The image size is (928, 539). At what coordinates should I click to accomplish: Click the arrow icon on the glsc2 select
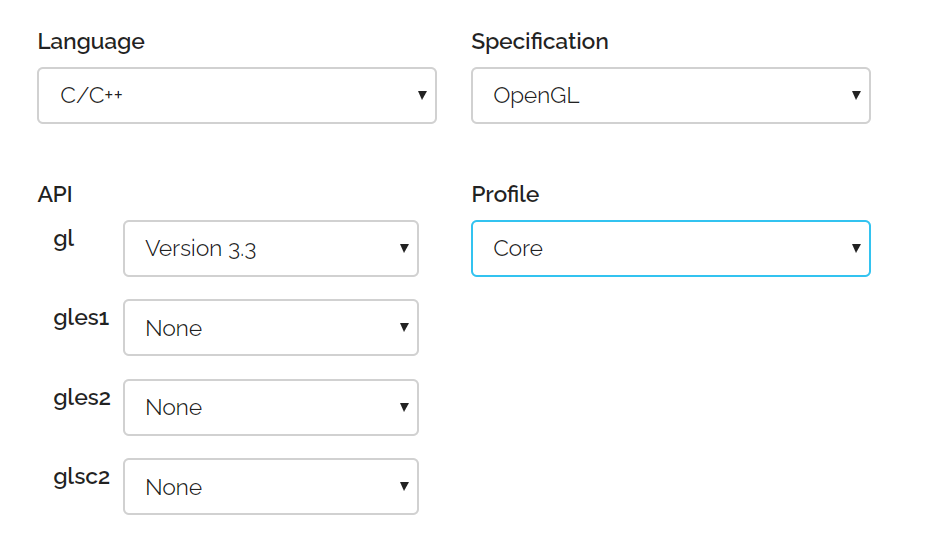404,487
